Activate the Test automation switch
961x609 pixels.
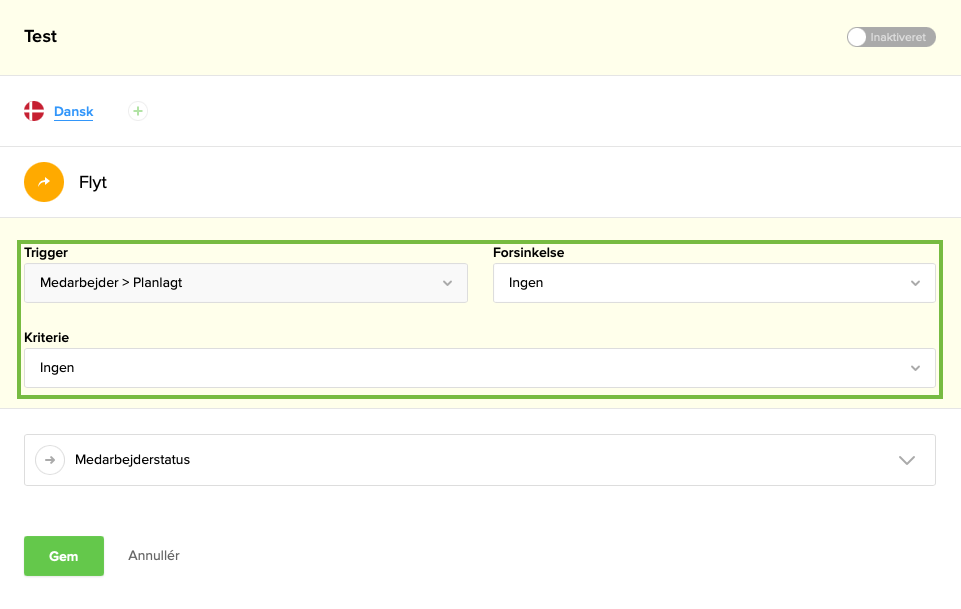tap(890, 36)
